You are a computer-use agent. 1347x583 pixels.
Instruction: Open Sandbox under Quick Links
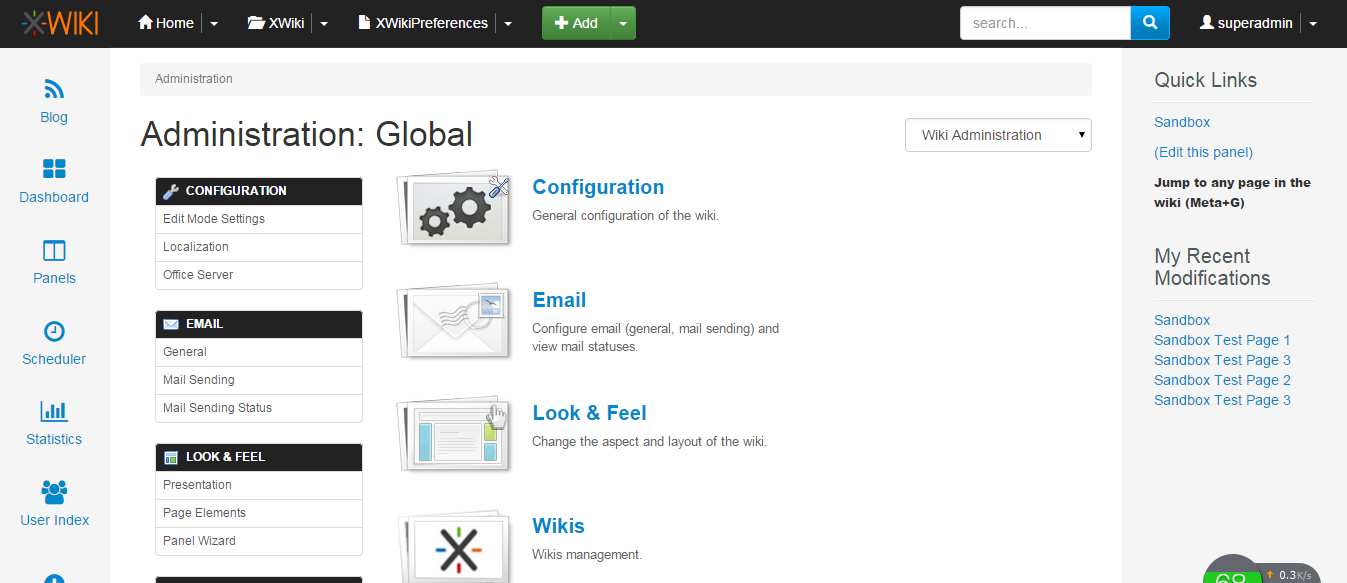[1182, 122]
